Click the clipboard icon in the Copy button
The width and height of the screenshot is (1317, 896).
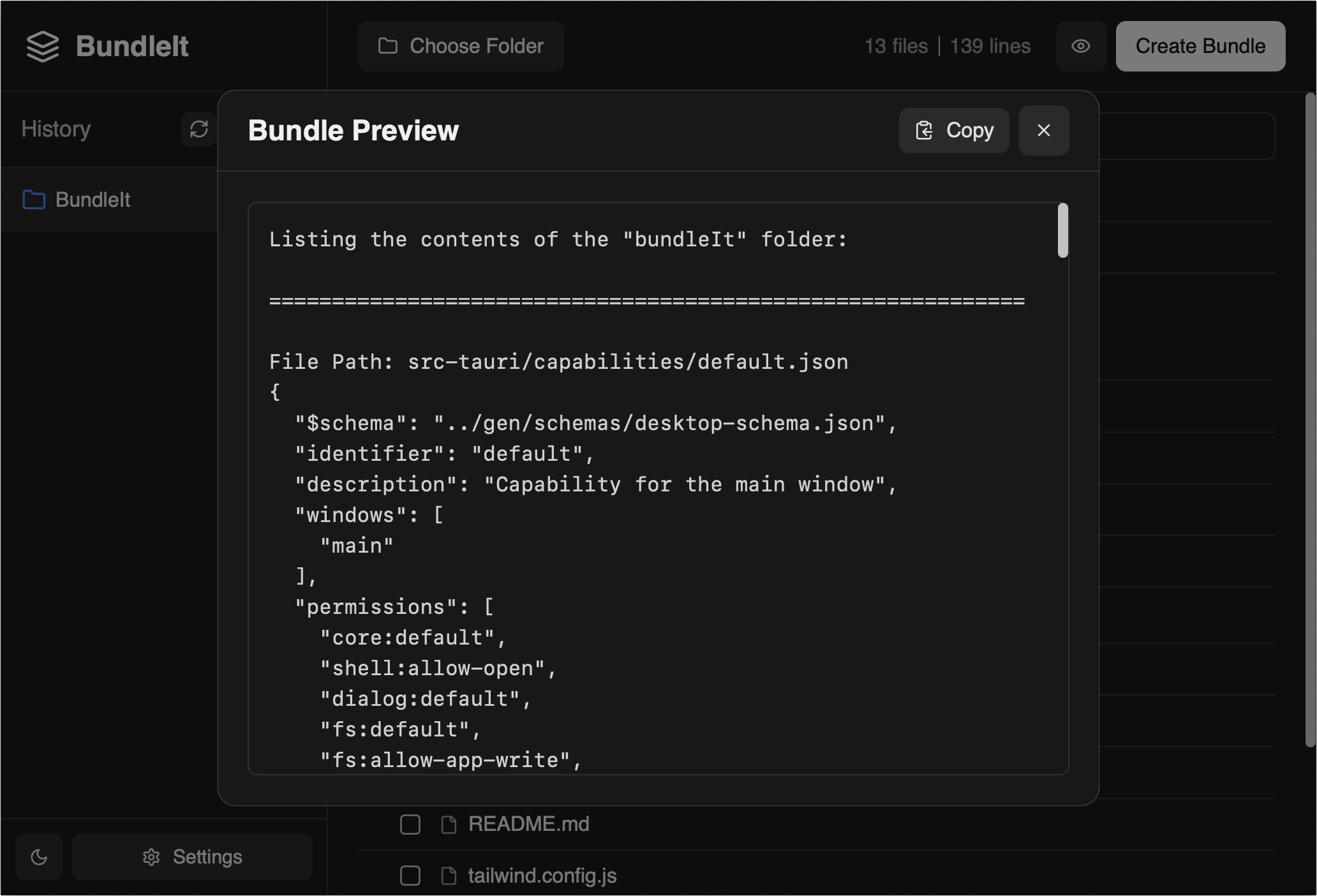pyautogui.click(x=924, y=131)
